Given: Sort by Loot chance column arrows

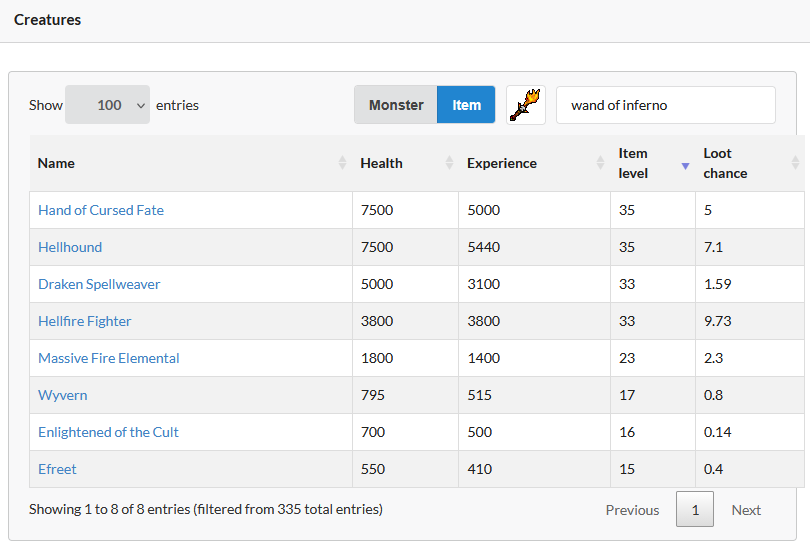Looking at the screenshot, I should click(x=795, y=163).
